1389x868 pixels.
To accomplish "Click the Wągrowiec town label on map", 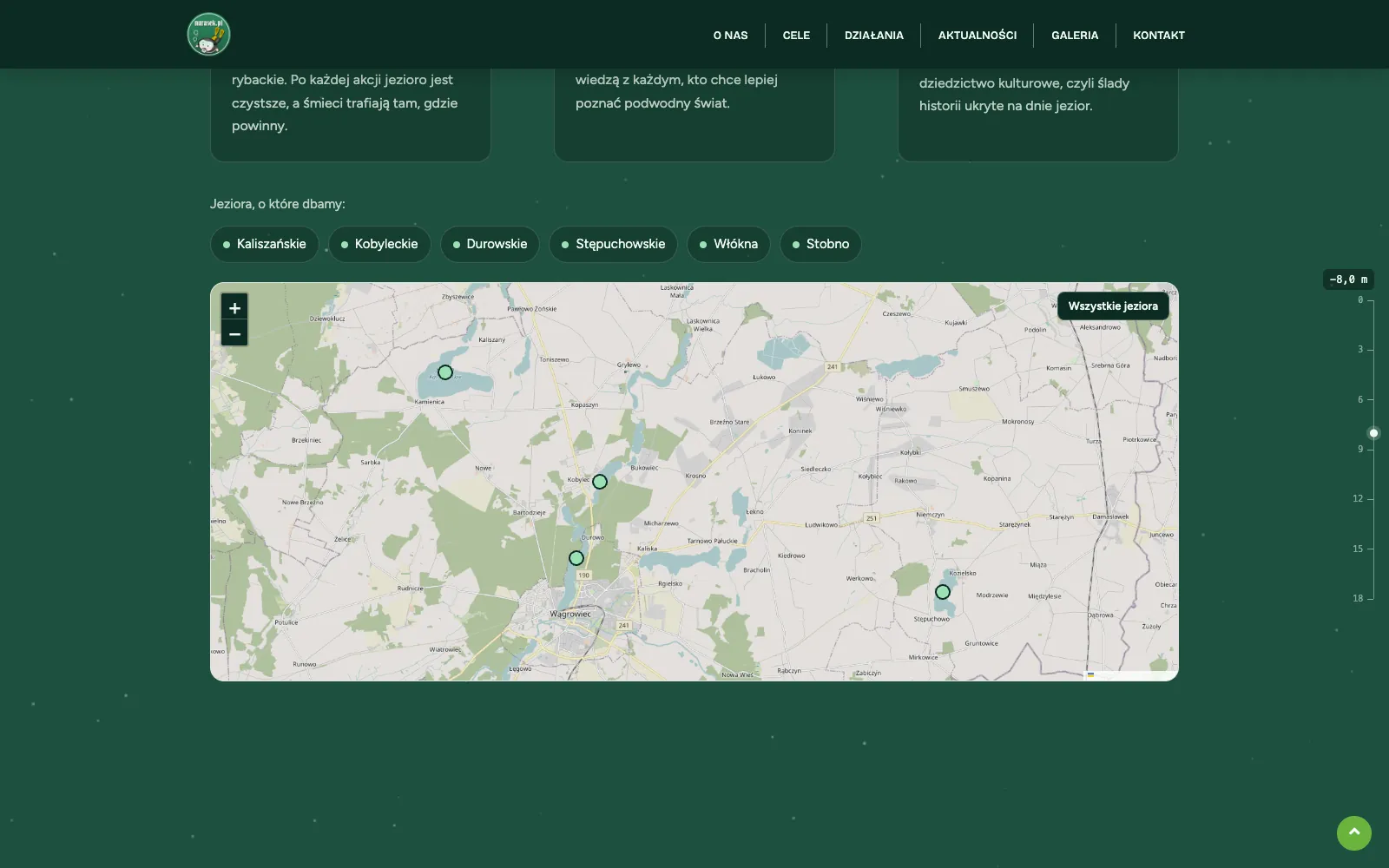I will [570, 614].
